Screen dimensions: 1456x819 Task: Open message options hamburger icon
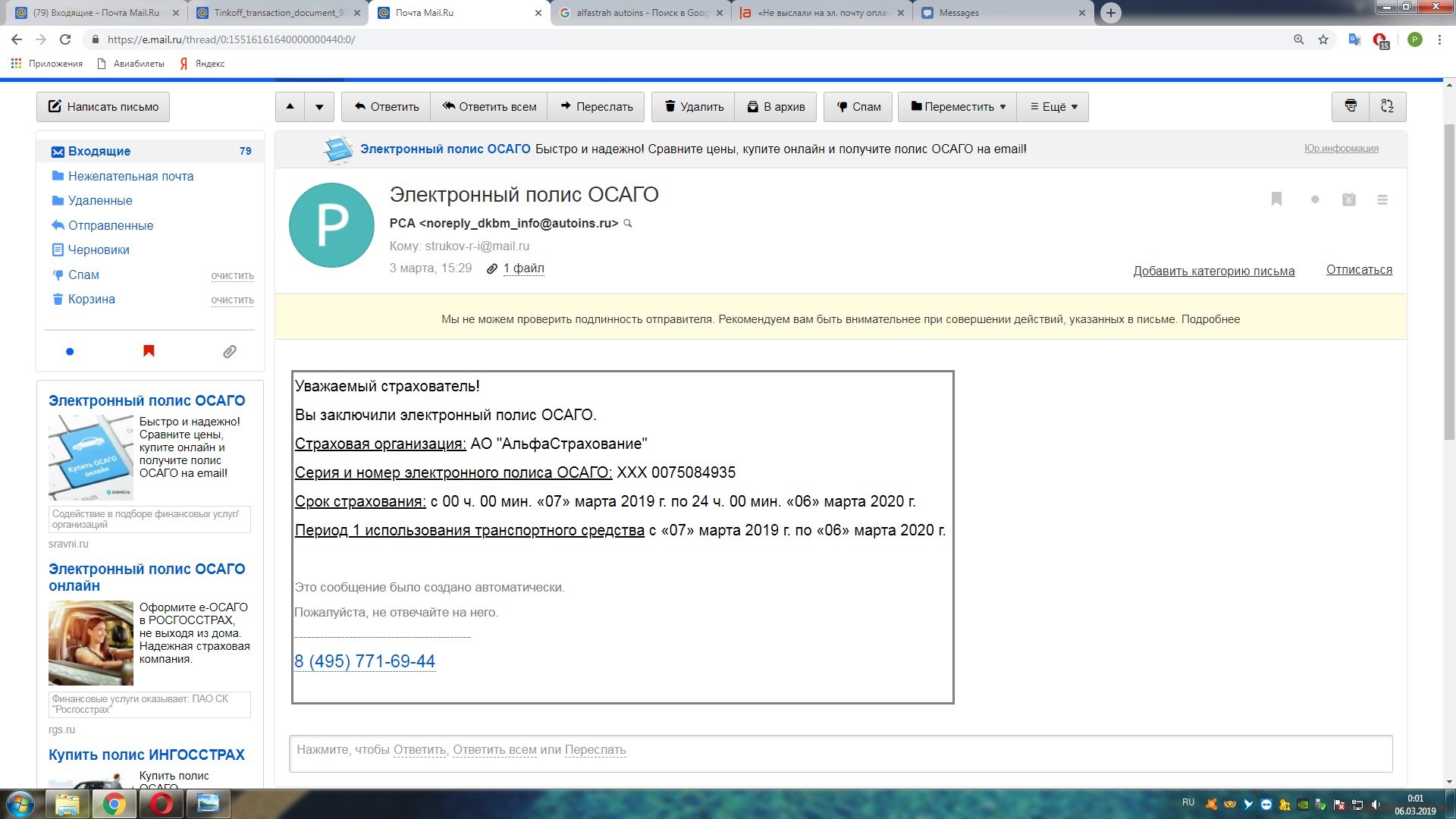[x=1382, y=199]
